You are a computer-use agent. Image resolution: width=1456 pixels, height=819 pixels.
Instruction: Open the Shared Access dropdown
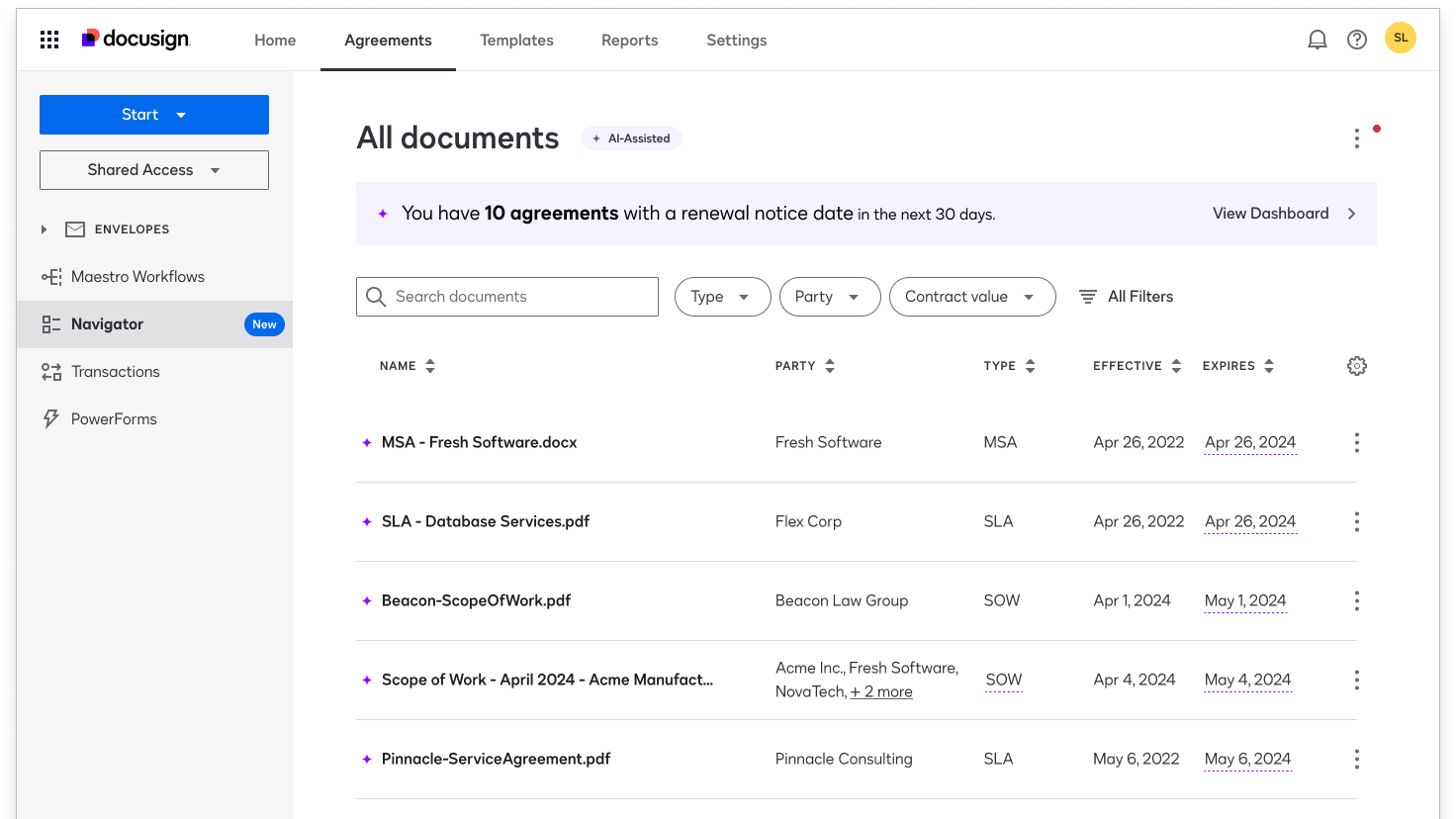point(154,170)
